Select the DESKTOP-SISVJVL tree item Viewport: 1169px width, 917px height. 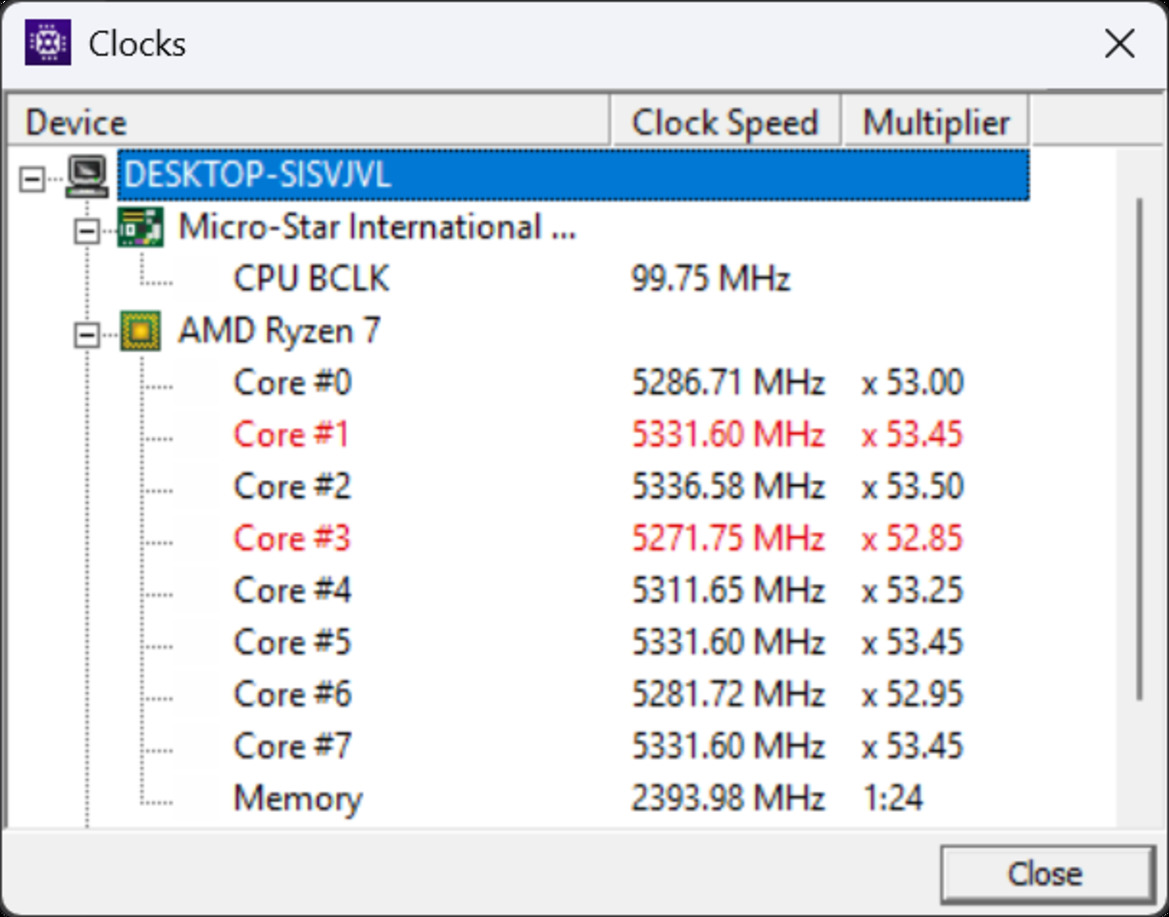pos(256,176)
